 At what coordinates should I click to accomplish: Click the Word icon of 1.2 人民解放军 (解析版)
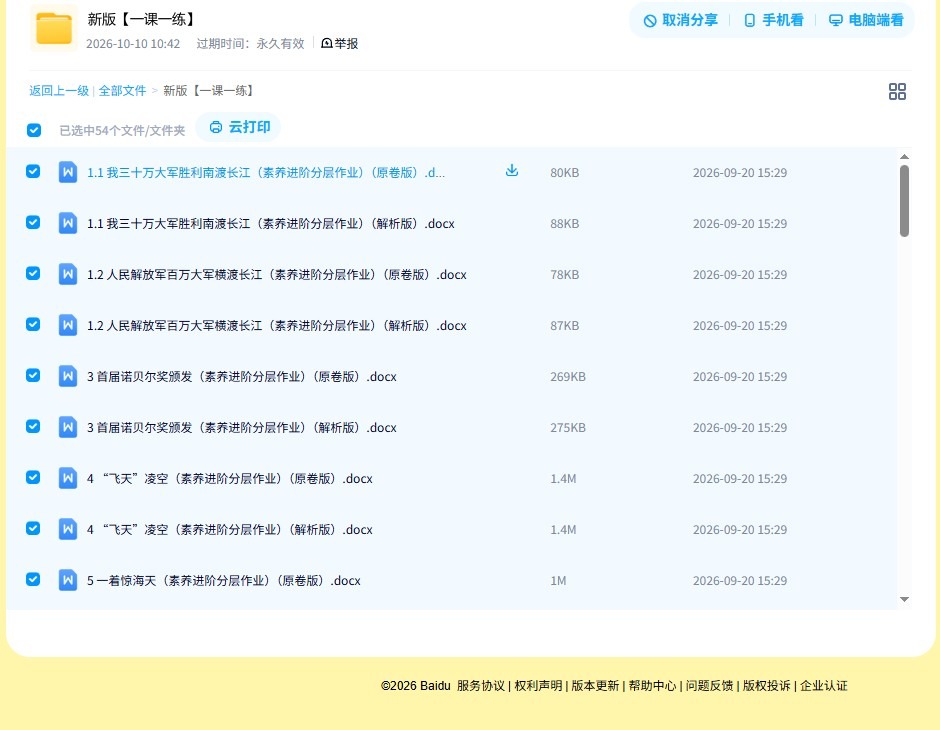click(68, 325)
